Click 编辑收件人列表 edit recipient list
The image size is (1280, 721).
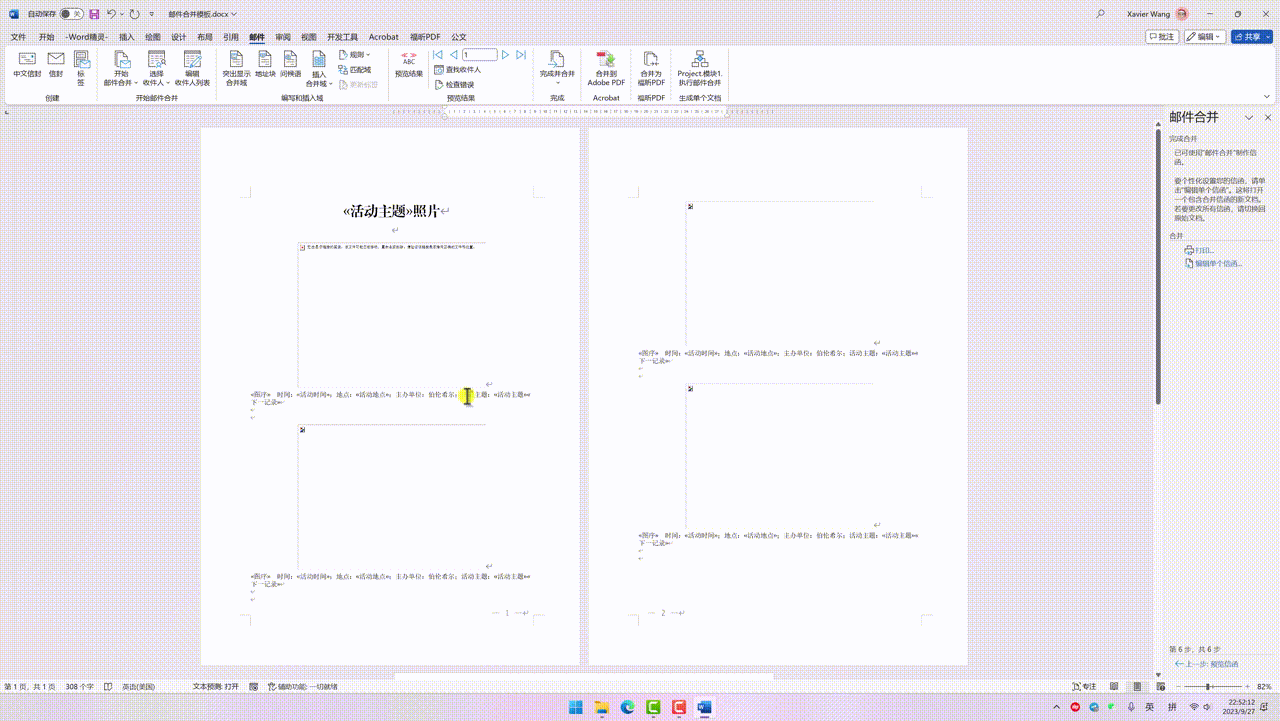tap(192, 69)
